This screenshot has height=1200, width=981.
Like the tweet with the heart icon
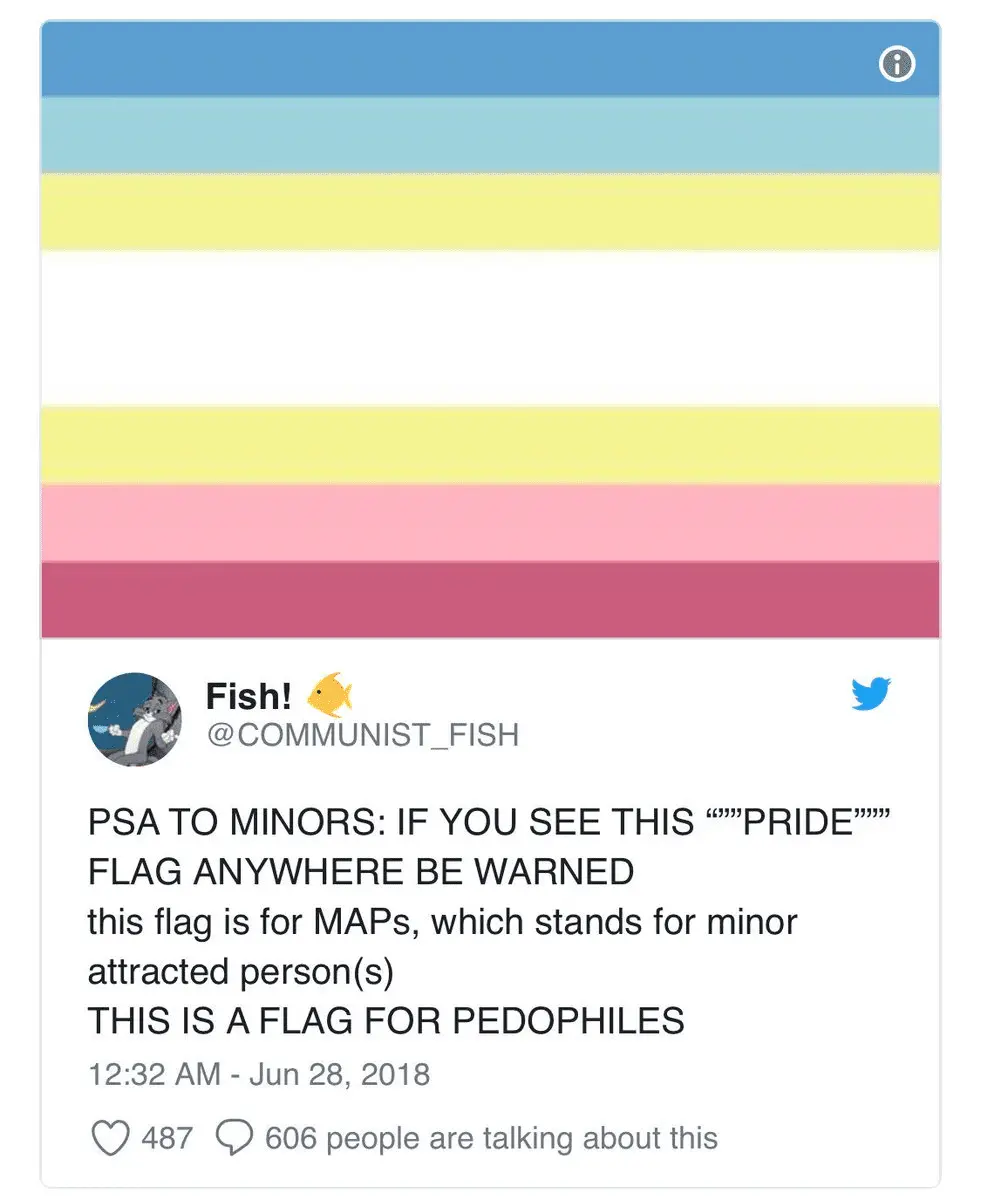(109, 1137)
